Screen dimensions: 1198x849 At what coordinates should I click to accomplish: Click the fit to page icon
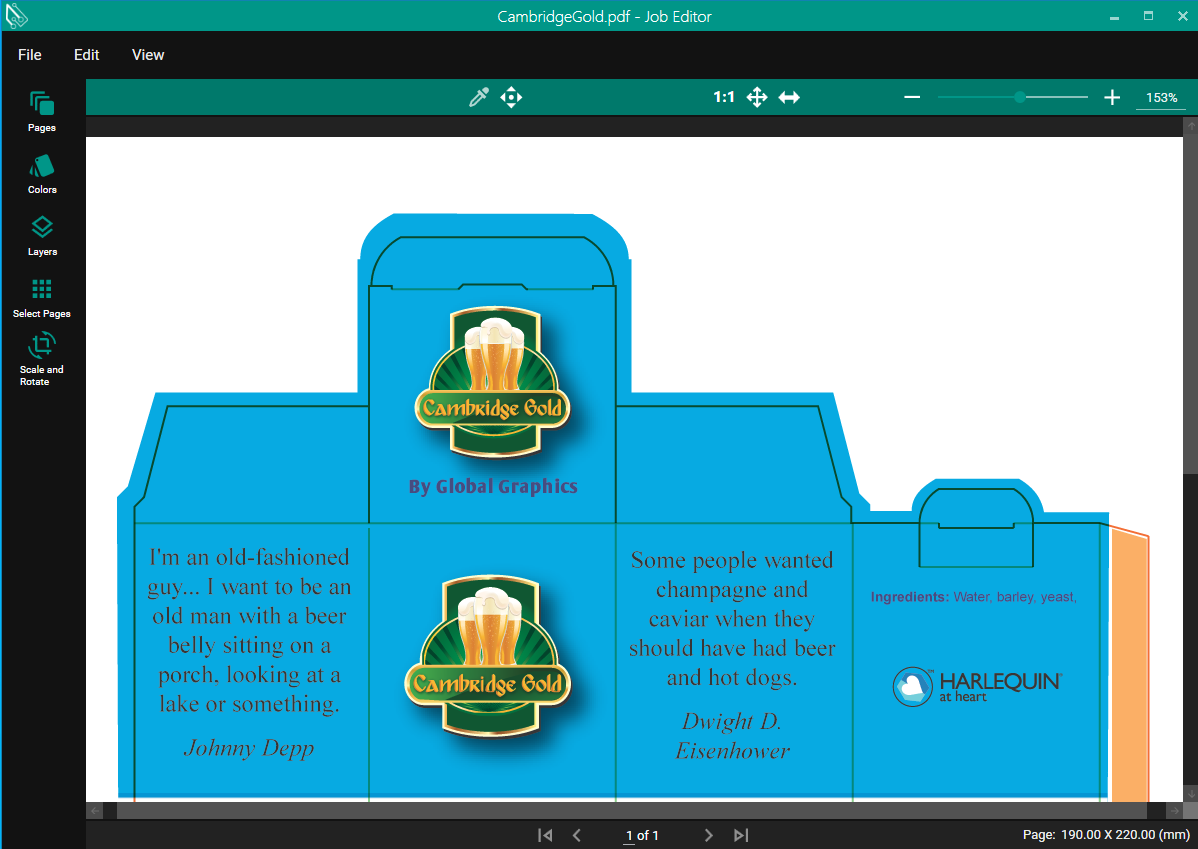click(757, 97)
